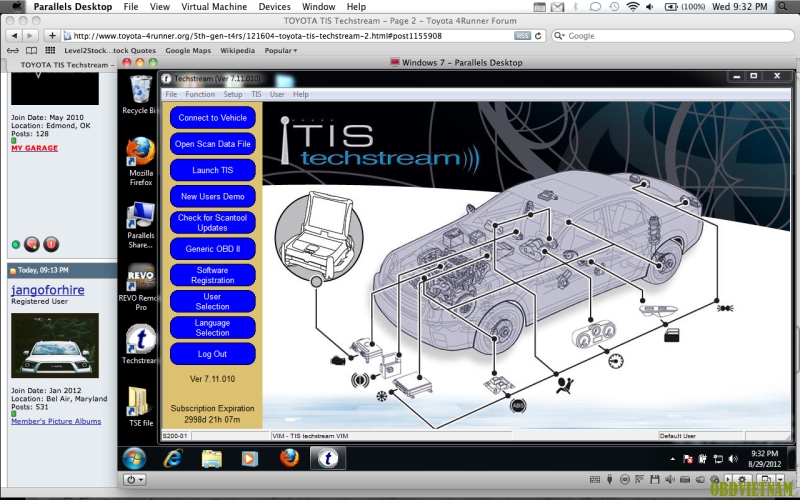800x500 pixels.
Task: Open the Techstream desktop shortcut
Action: pos(140,344)
